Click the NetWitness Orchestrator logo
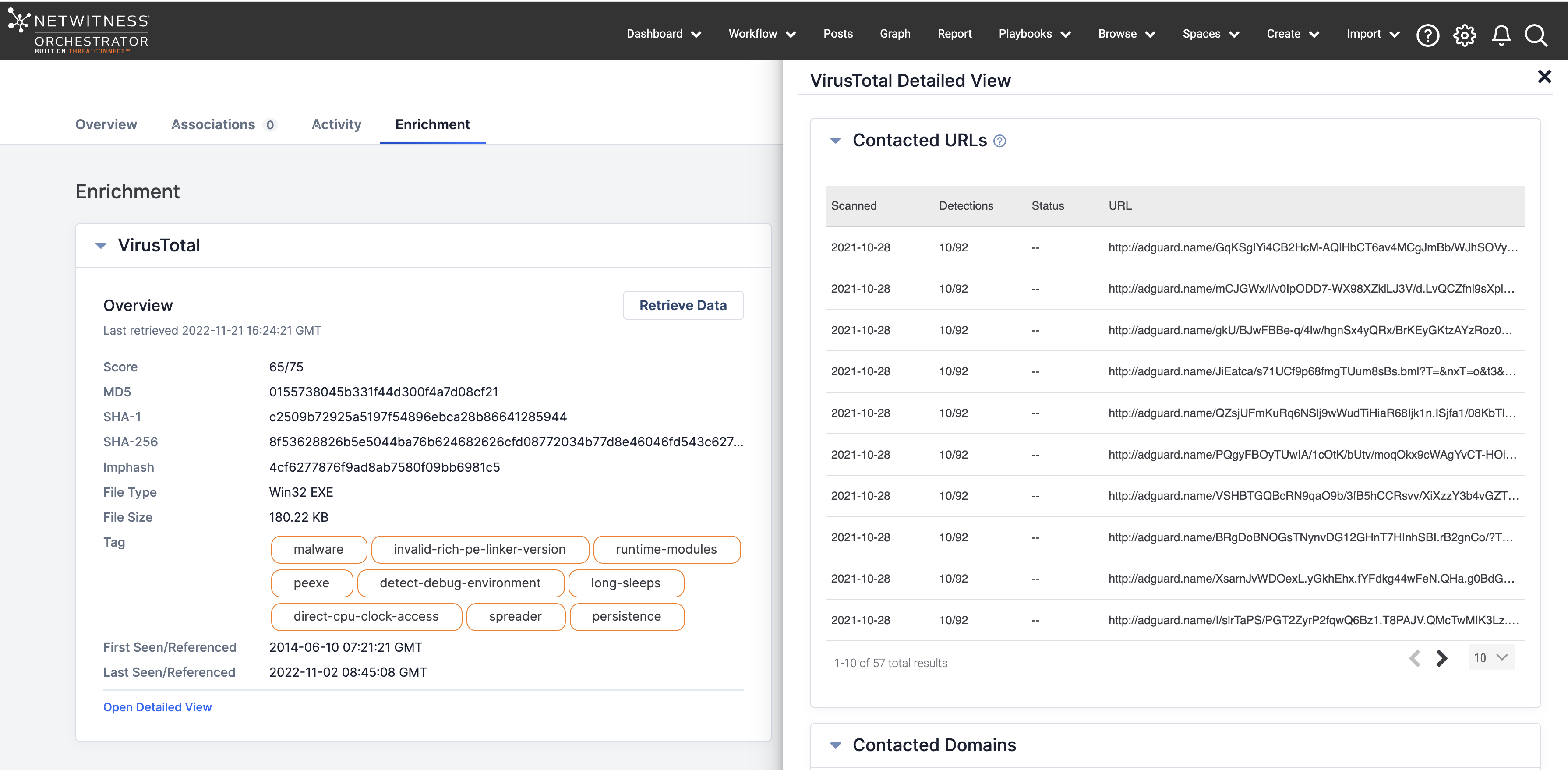Screen dimensions: 1568x770 [78, 32]
